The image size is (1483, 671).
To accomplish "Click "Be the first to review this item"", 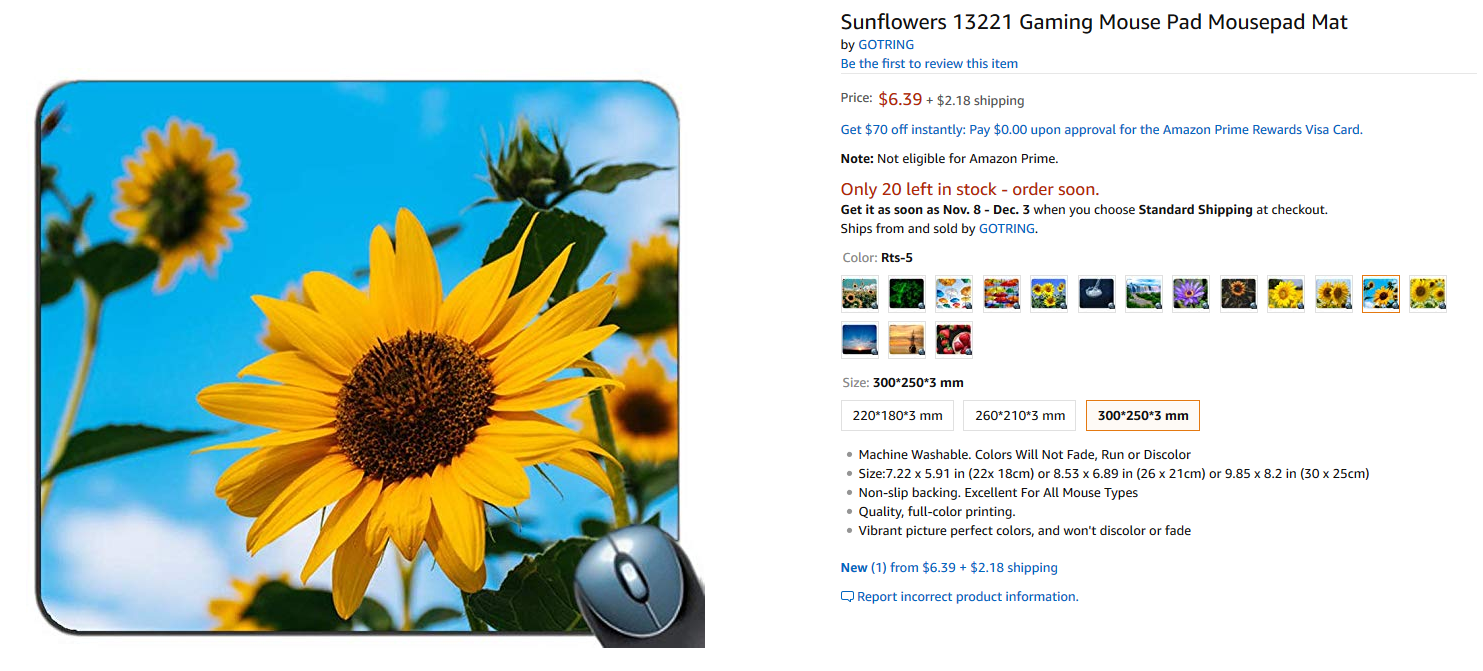I will pos(929,63).
